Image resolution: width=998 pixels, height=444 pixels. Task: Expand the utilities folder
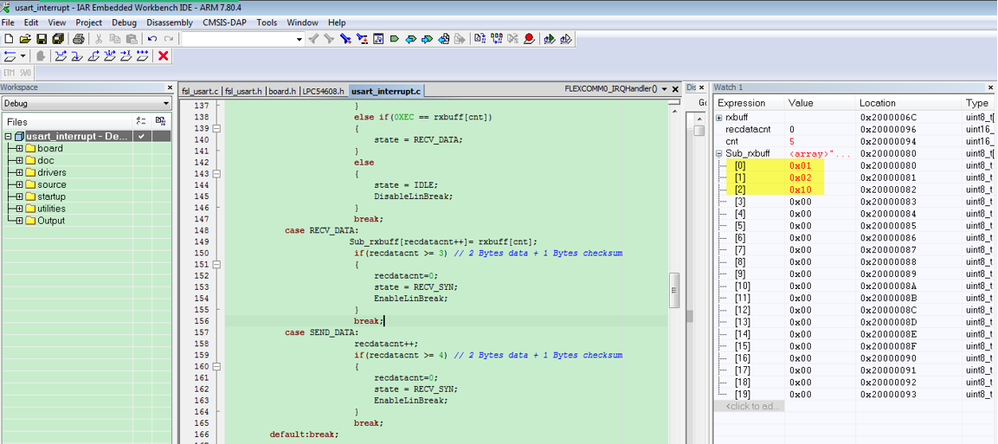(x=20, y=209)
